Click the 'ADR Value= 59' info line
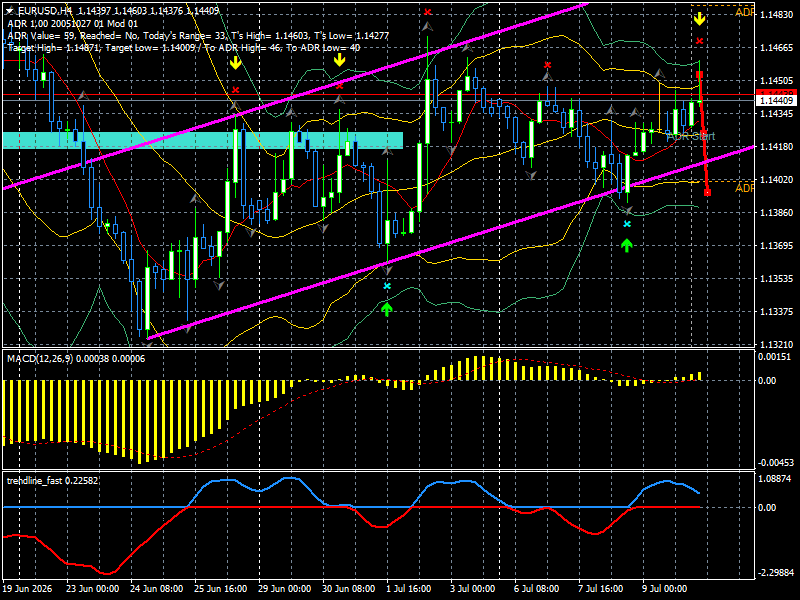Screen dimensions: 800x600 pos(198,36)
